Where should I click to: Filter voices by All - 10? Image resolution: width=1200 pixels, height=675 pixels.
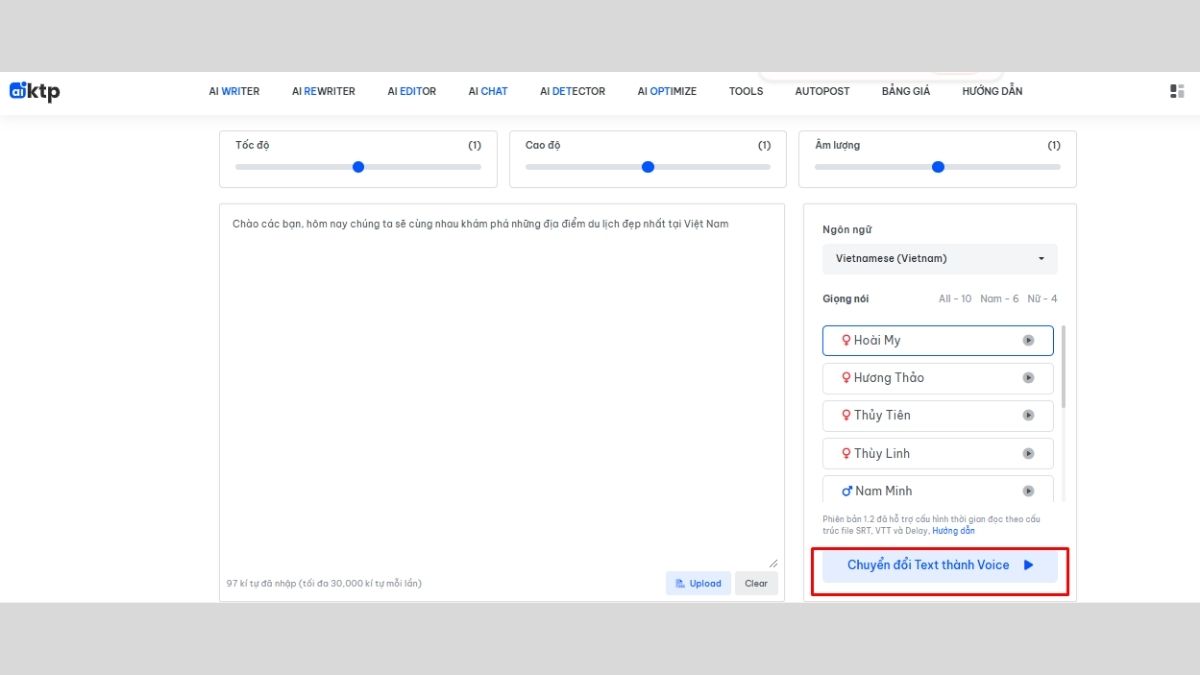pyautogui.click(x=955, y=299)
